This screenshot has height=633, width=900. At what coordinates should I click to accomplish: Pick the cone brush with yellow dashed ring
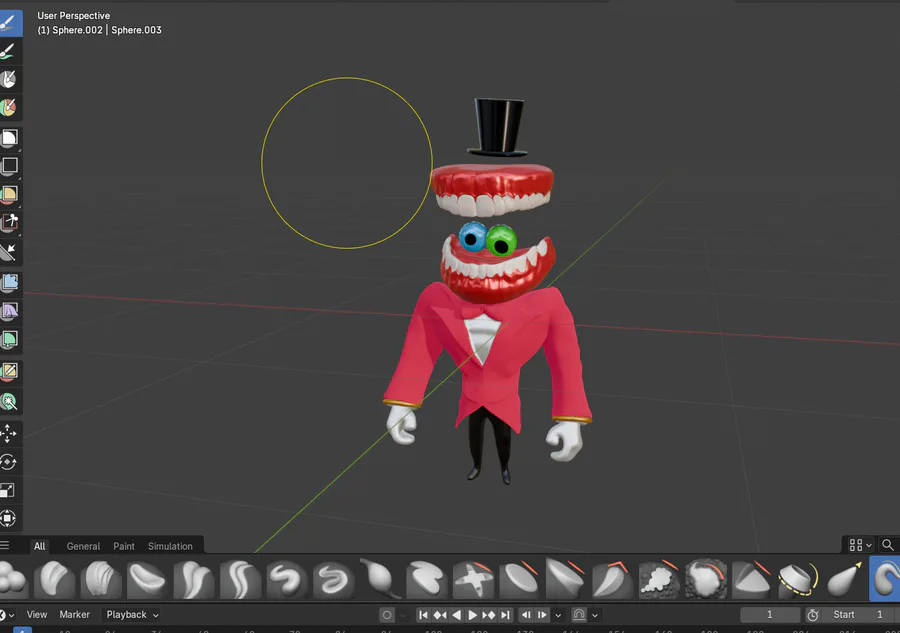coord(798,578)
